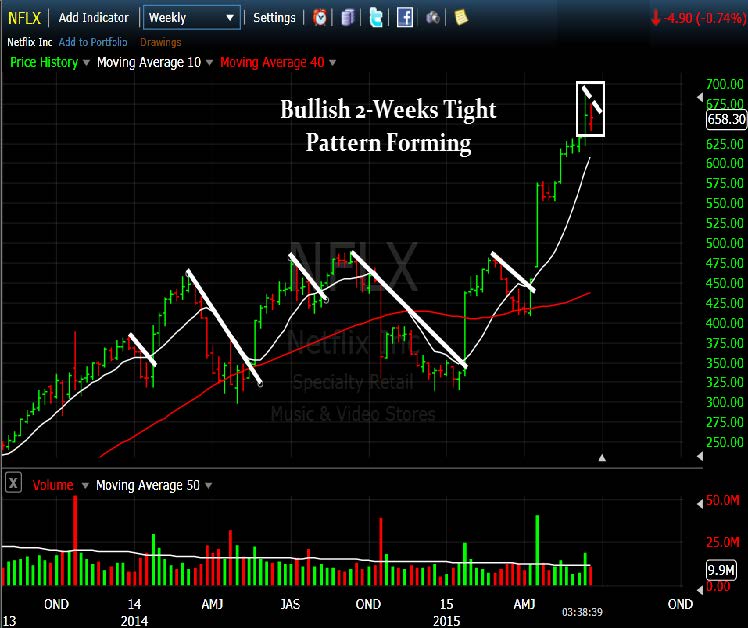Select the Price History label

click(44, 63)
